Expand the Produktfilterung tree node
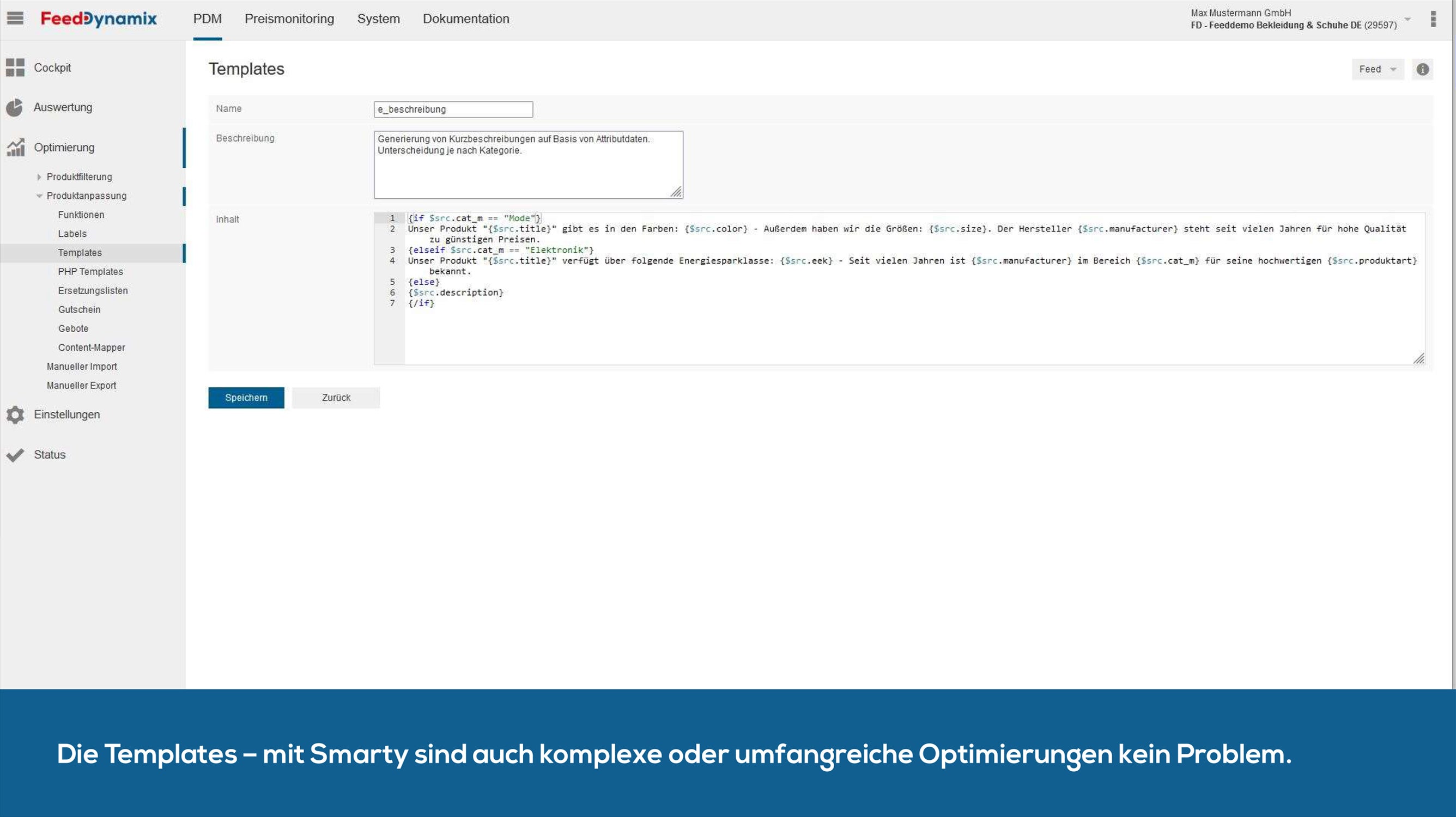The image size is (1456, 817). click(x=39, y=177)
